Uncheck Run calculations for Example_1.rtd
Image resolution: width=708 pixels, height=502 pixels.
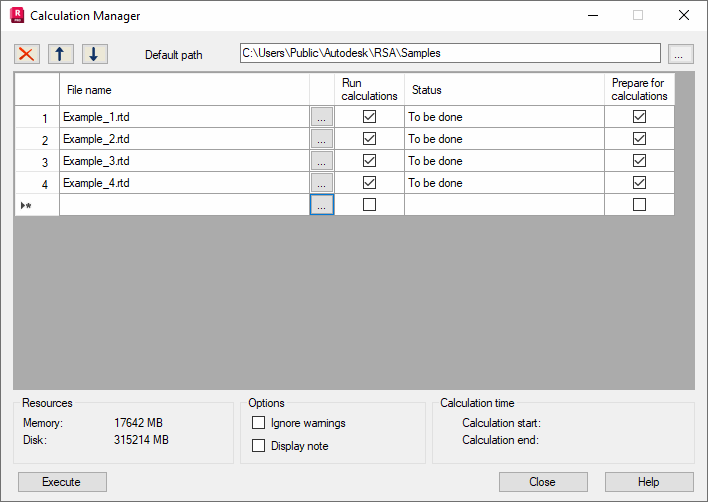pyautogui.click(x=369, y=116)
